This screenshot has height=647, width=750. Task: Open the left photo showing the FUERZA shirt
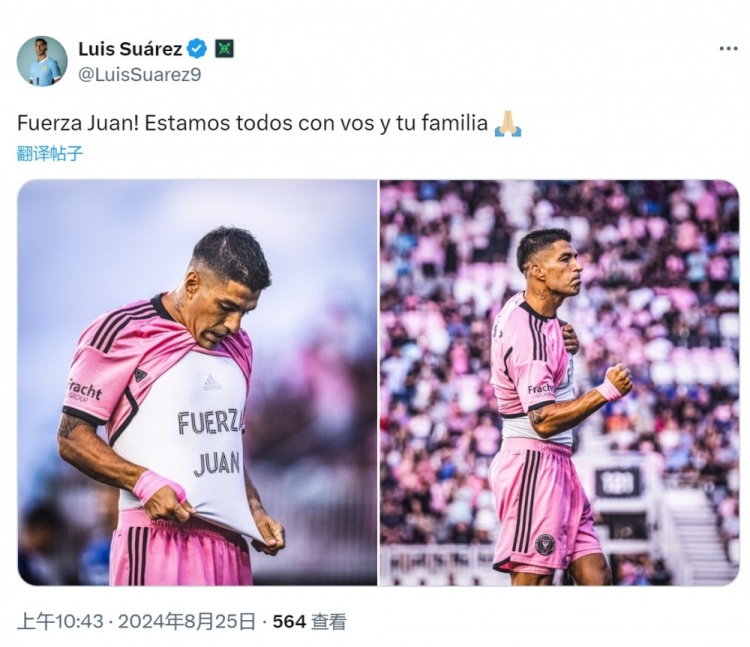point(197,383)
